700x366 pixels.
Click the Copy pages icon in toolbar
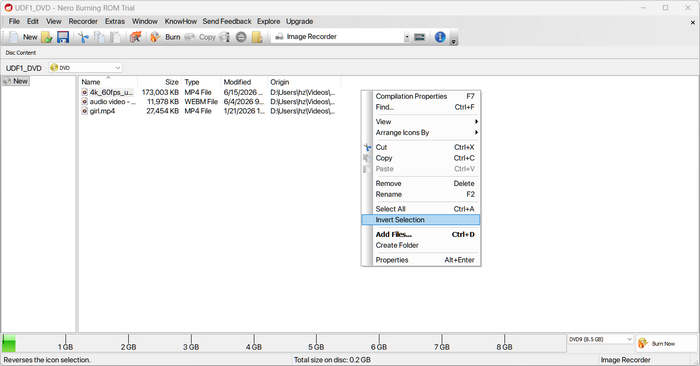pyautogui.click(x=99, y=37)
